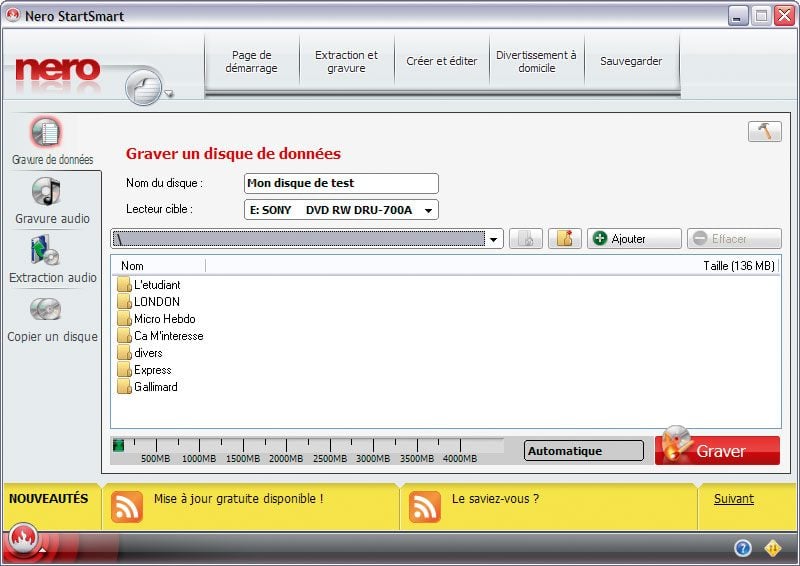Start burning with the Graver button
This screenshot has height=566, width=800.
pos(717,451)
